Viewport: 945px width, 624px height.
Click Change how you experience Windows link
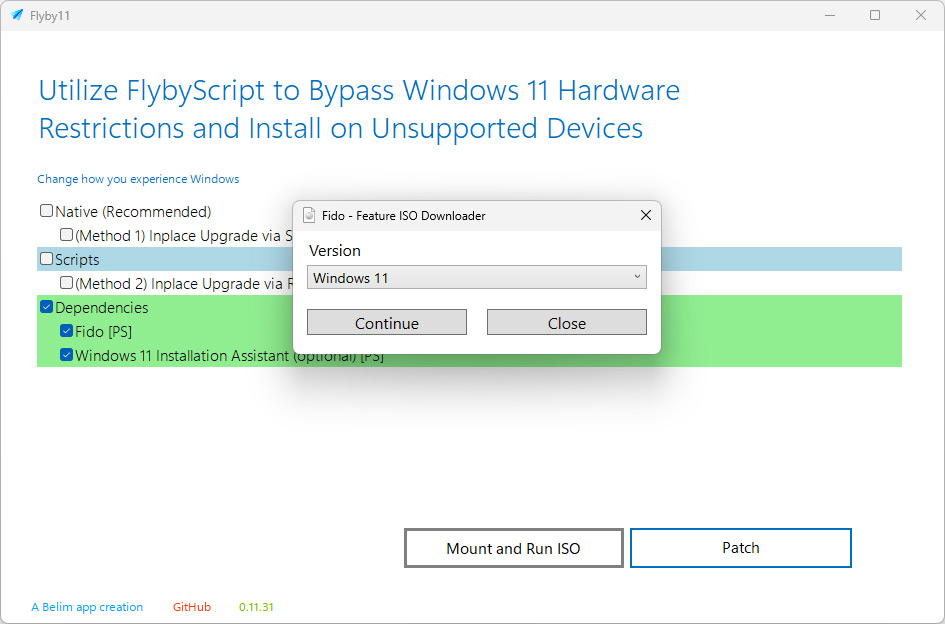pyautogui.click(x=138, y=179)
